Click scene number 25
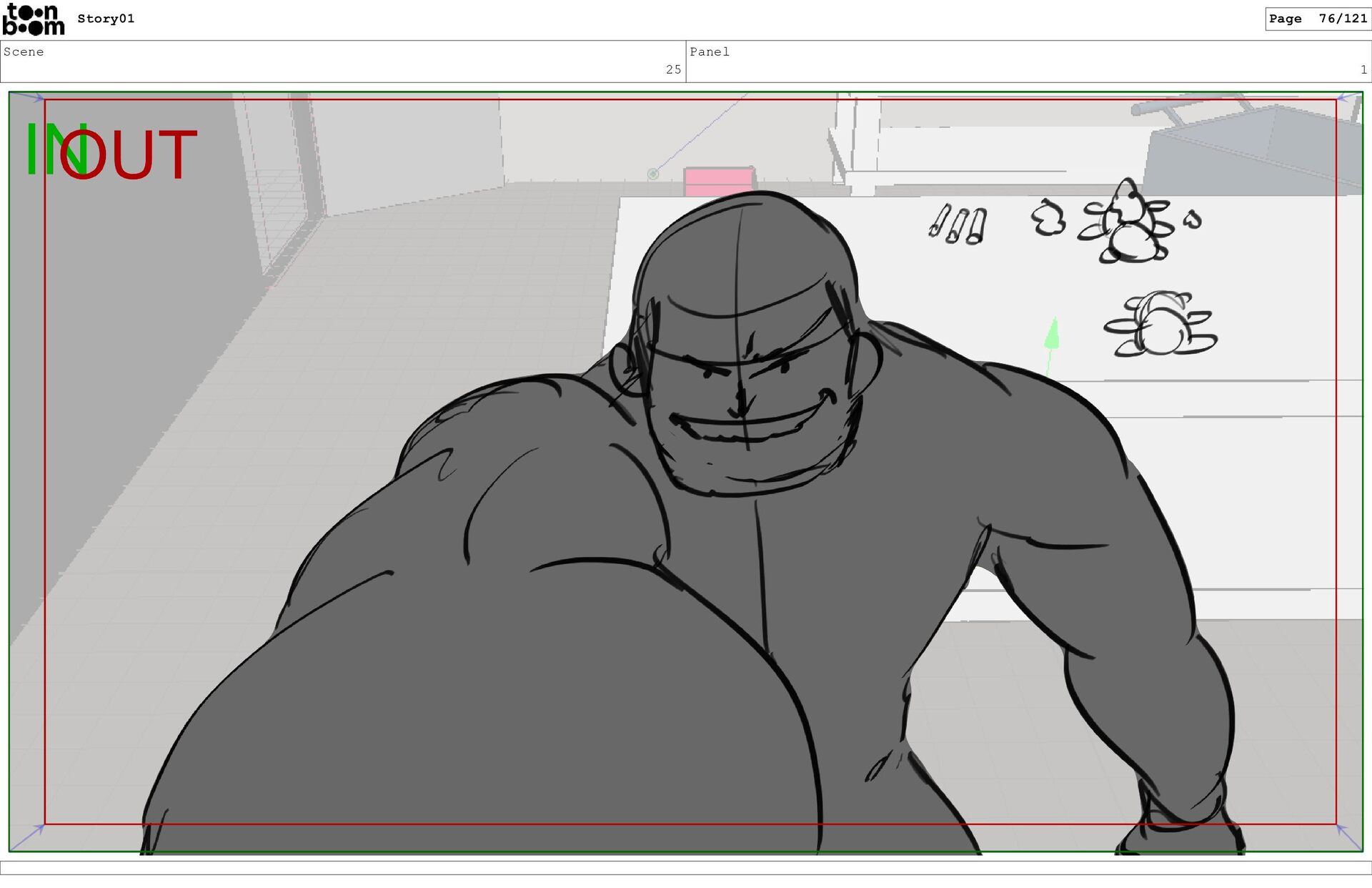Screen dimensions: 1372x888 [673, 69]
